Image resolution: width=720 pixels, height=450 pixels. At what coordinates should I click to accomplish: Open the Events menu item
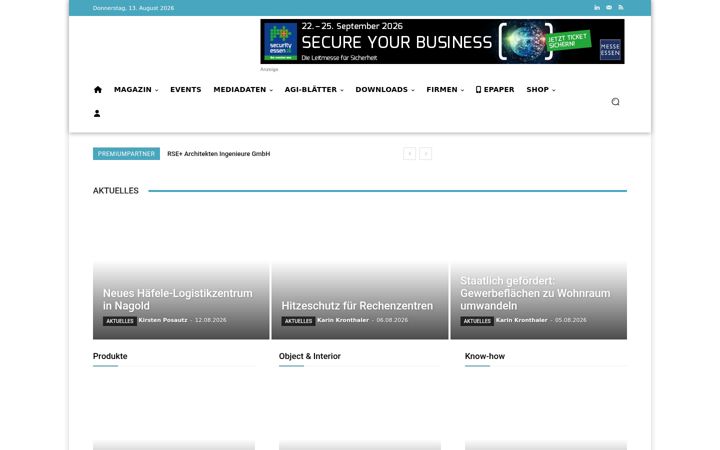pos(186,90)
